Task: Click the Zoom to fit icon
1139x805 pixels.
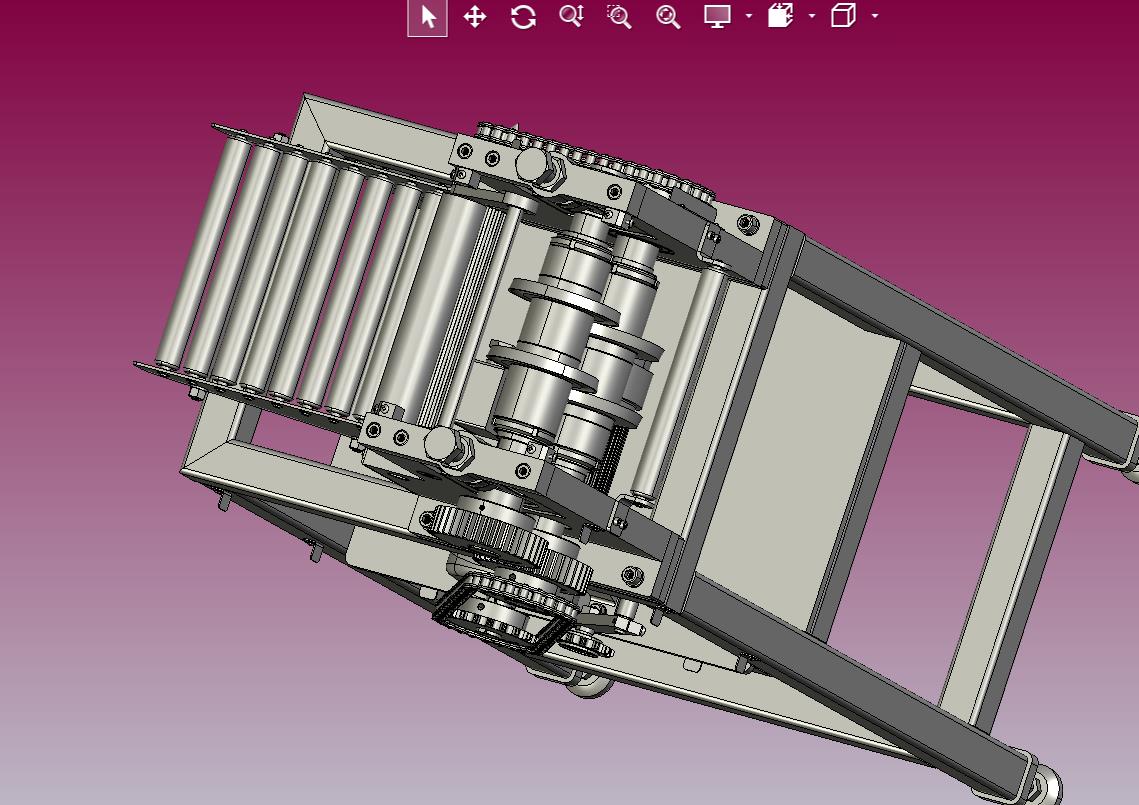Action: tap(668, 17)
